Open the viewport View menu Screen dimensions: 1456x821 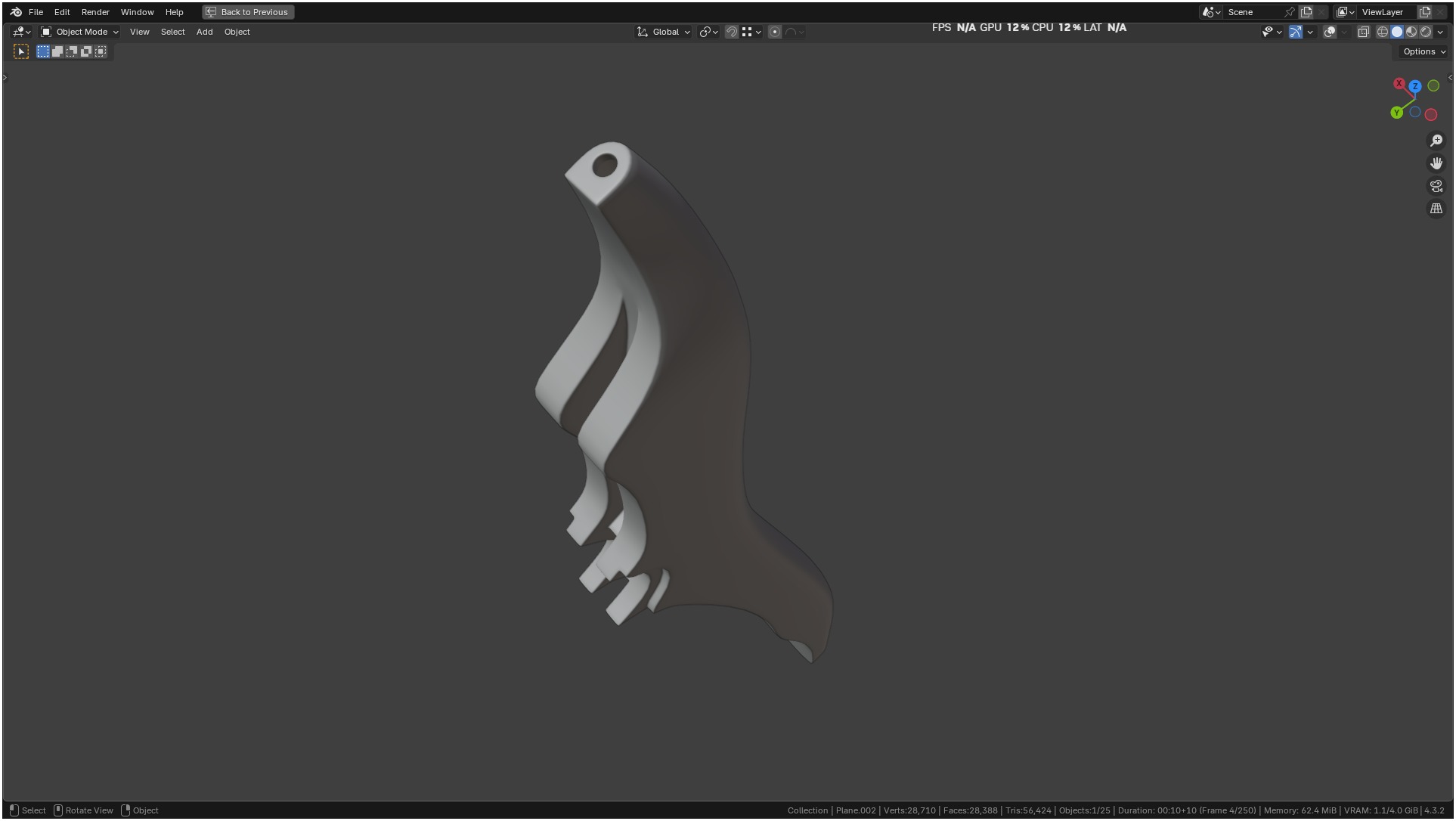point(139,32)
